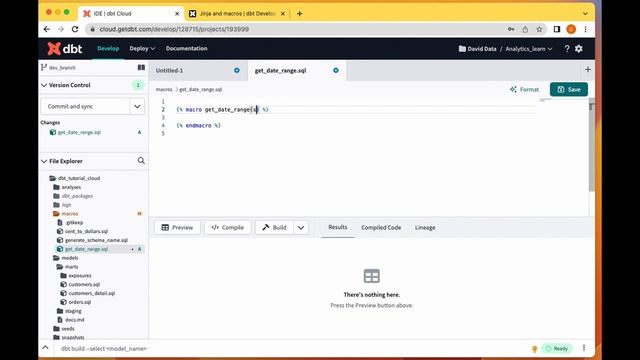Viewport: 640px width, 360px height.
Task: Bookmark this page with the star
Action: 539,29
